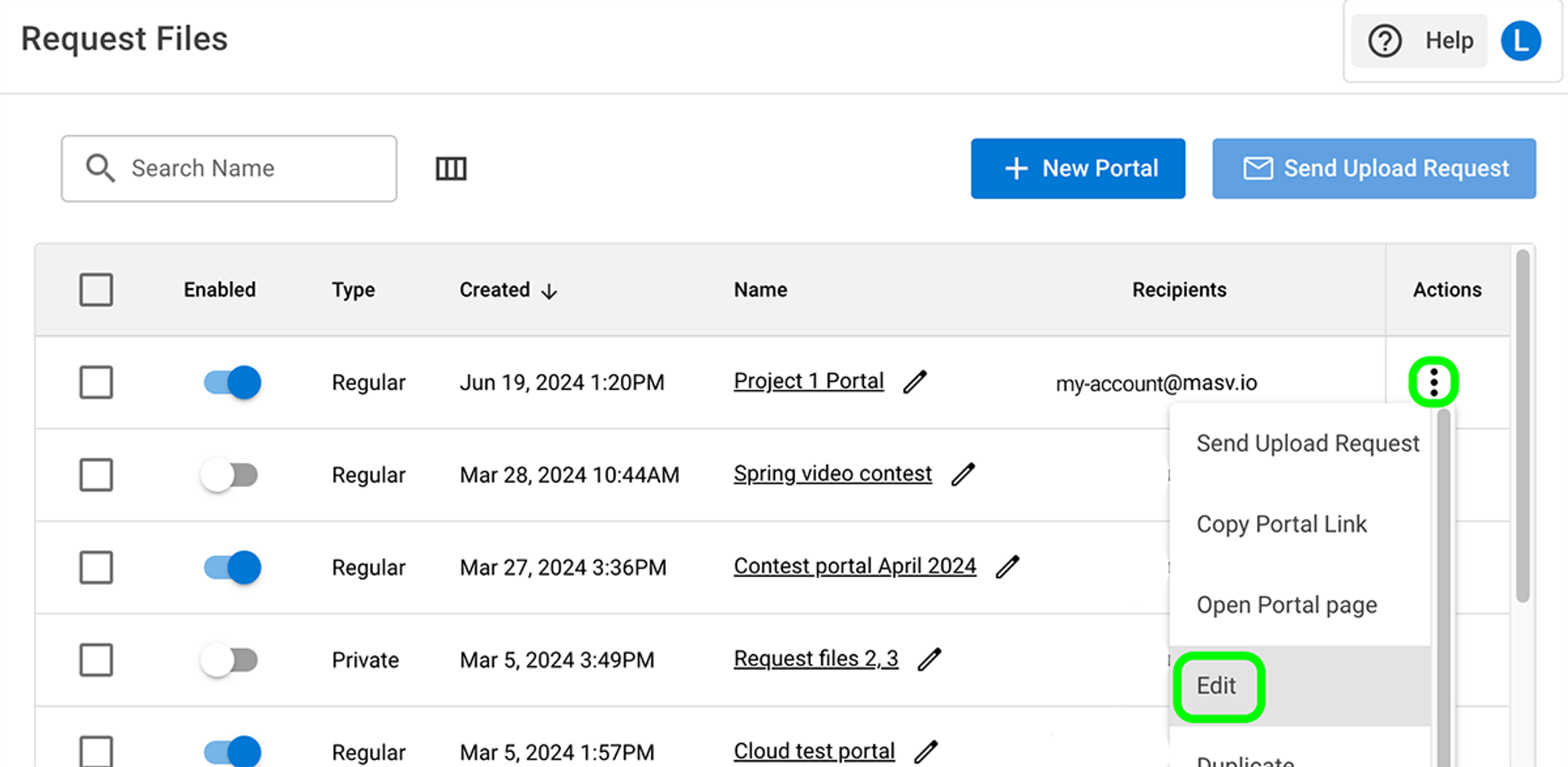Screen dimensions: 1568x767
Task: Click the Help question mark icon
Action: pyautogui.click(x=1385, y=41)
